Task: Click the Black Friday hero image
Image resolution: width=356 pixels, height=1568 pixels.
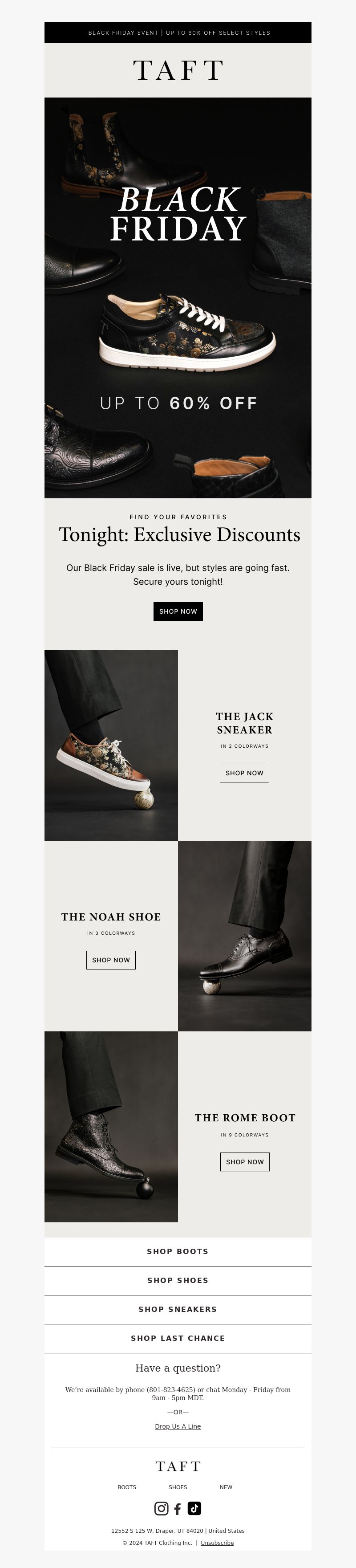Action: pos(178,297)
